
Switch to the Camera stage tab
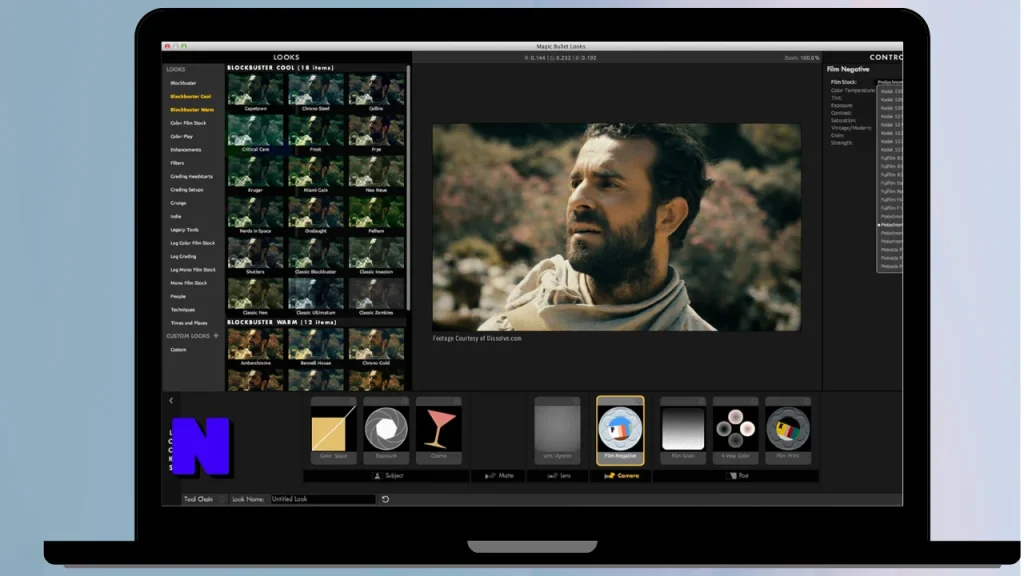[622, 475]
